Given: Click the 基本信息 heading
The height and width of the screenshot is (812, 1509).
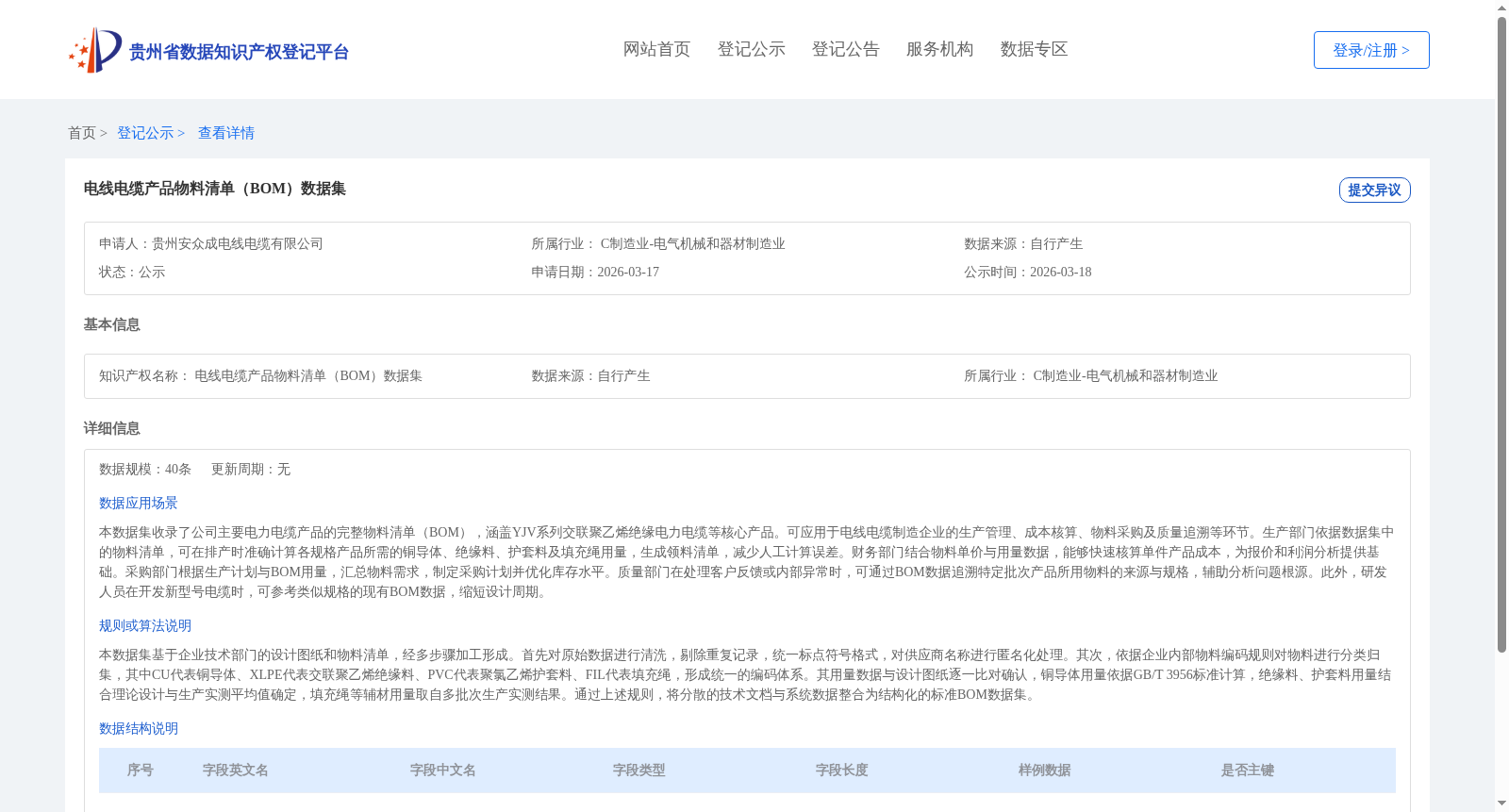Looking at the screenshot, I should tap(111, 324).
